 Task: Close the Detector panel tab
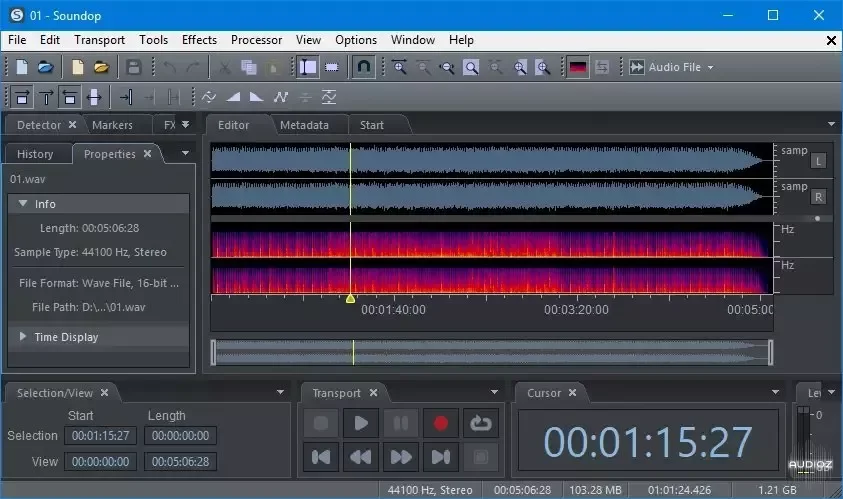(72, 124)
